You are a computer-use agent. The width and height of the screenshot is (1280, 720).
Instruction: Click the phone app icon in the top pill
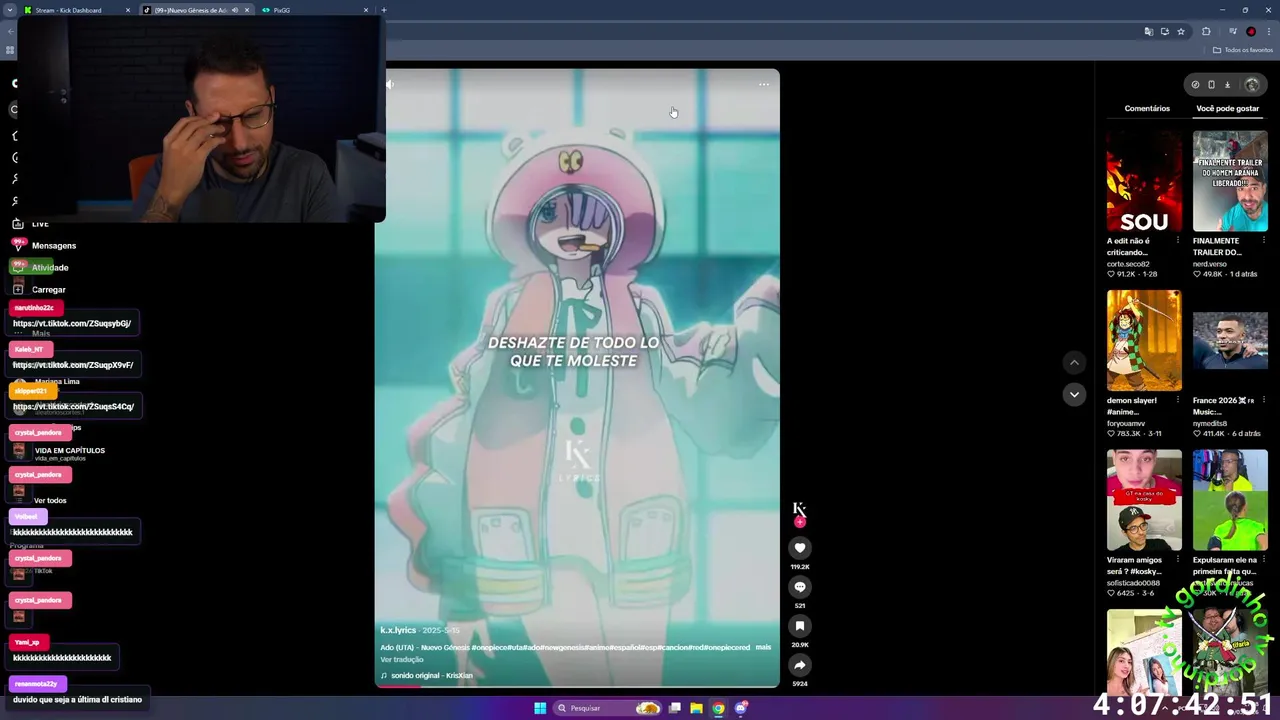(x=1211, y=85)
